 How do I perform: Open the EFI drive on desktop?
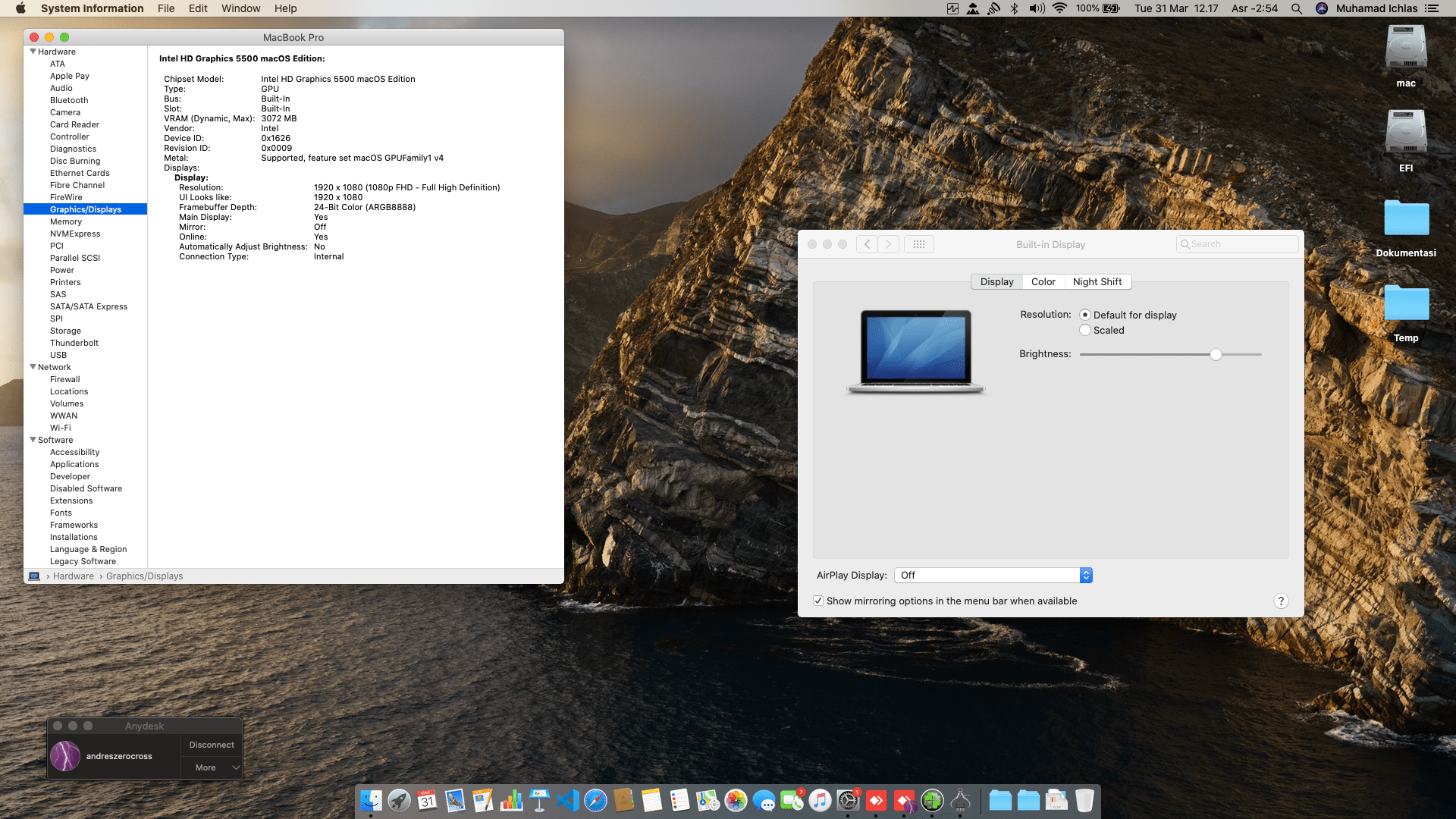1406,133
